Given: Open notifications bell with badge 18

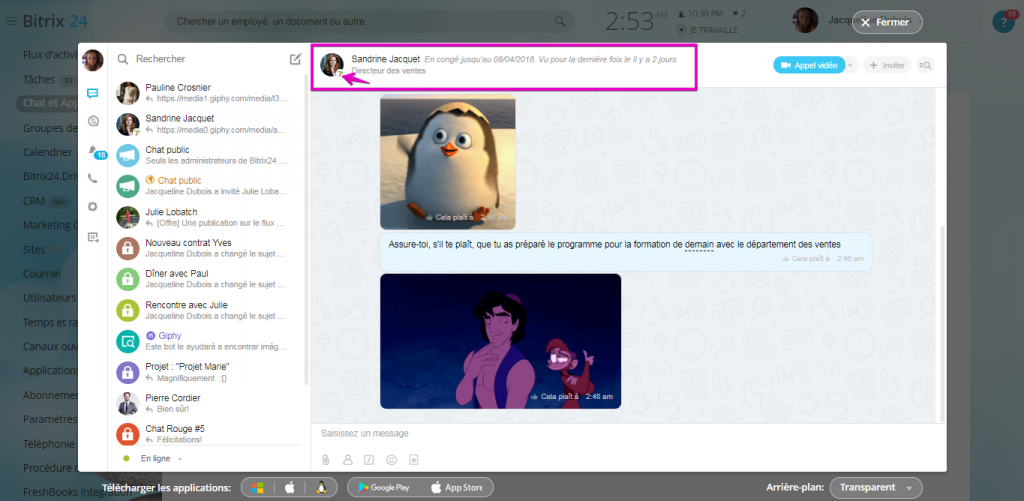Looking at the screenshot, I should click(93, 150).
